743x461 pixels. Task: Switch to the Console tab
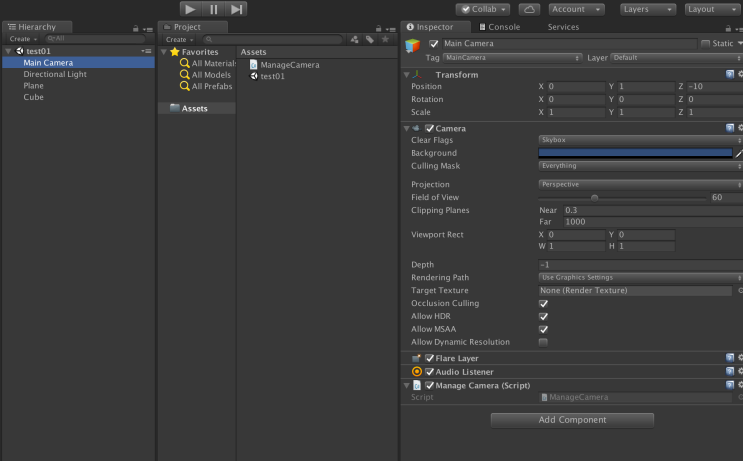point(500,27)
